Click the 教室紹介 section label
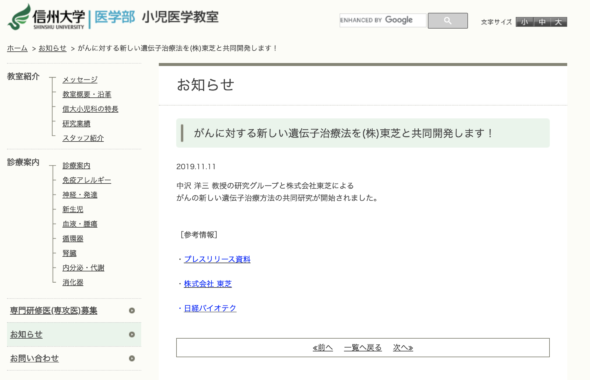This screenshot has width=590, height=380. 23,76
